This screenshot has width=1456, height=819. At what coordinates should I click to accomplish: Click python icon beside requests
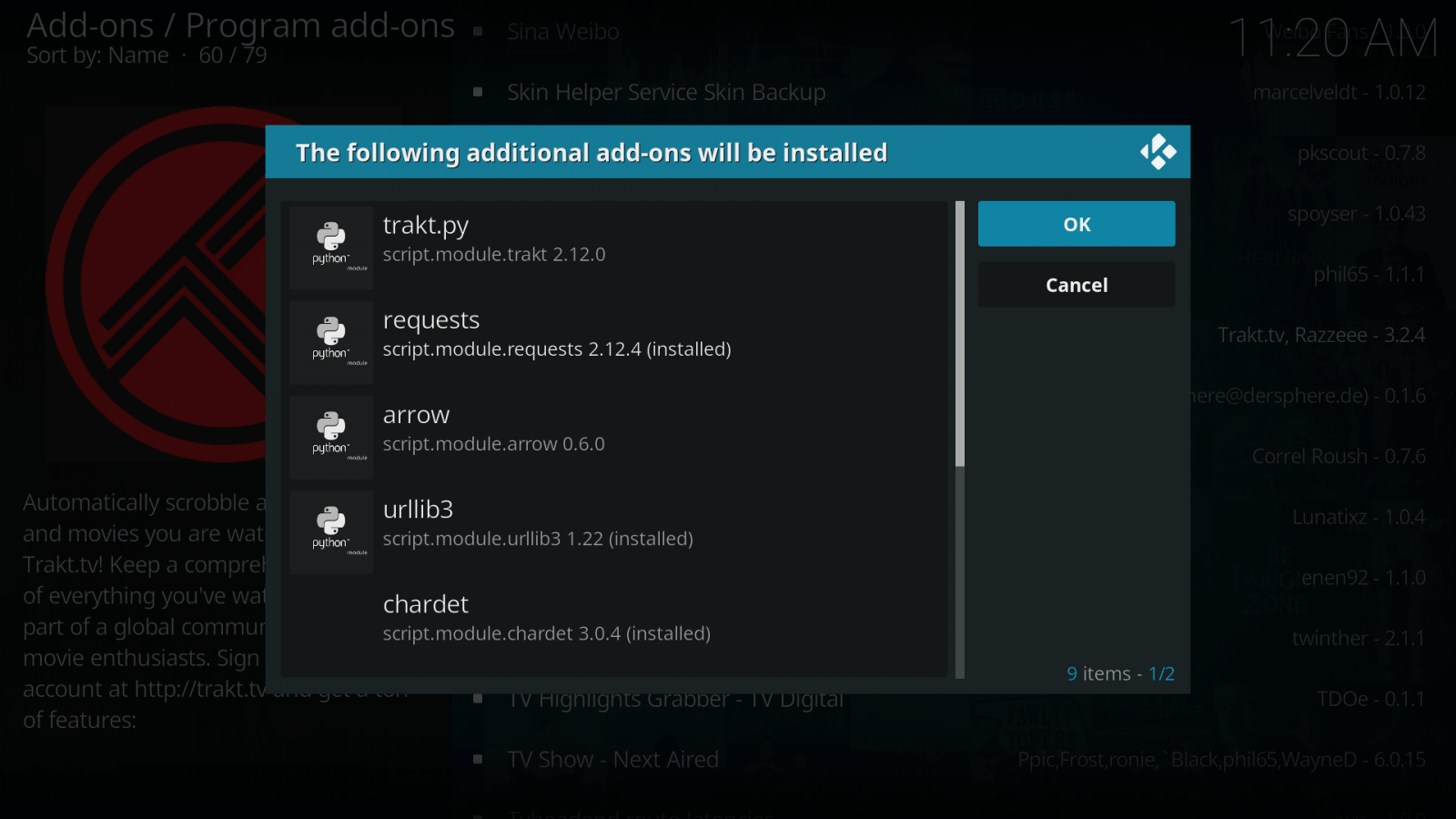pyautogui.click(x=331, y=342)
